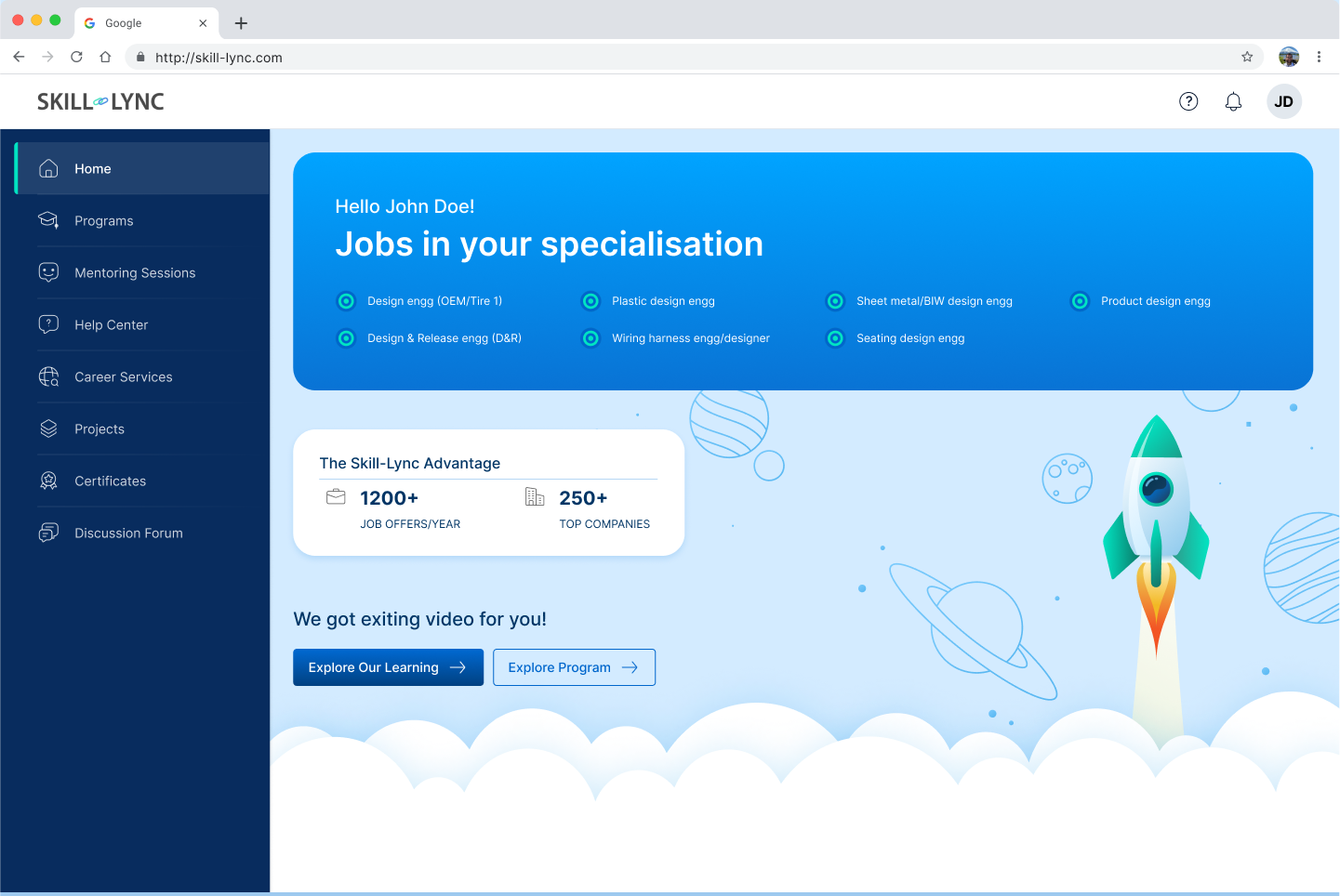Click the top companies building icon

535,496
